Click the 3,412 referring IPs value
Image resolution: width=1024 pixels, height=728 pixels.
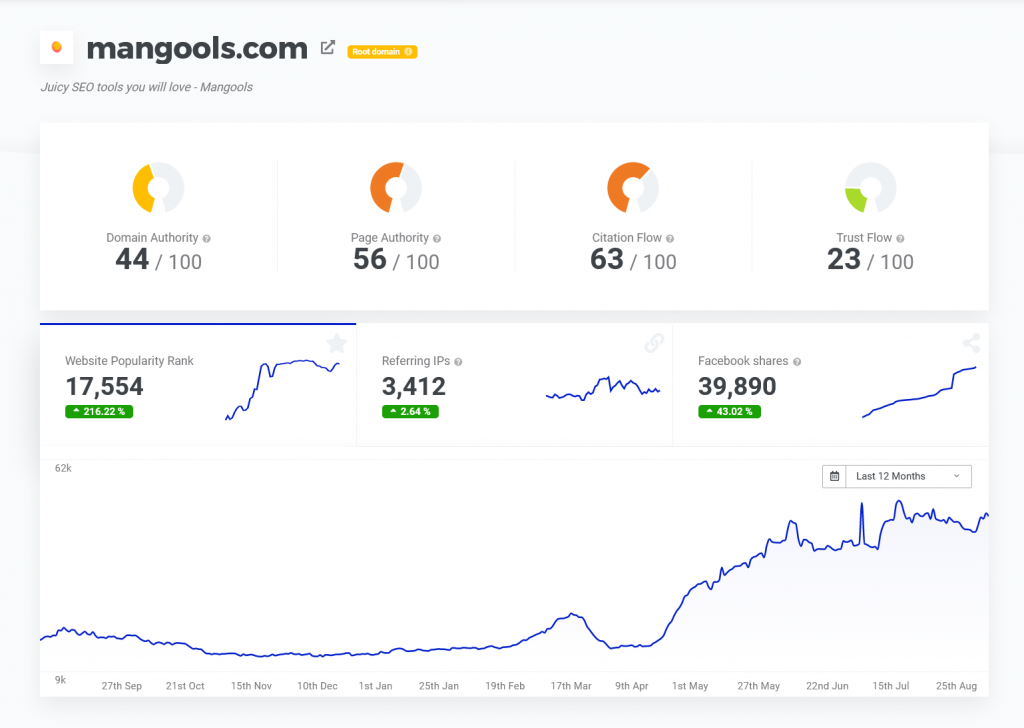tap(413, 387)
